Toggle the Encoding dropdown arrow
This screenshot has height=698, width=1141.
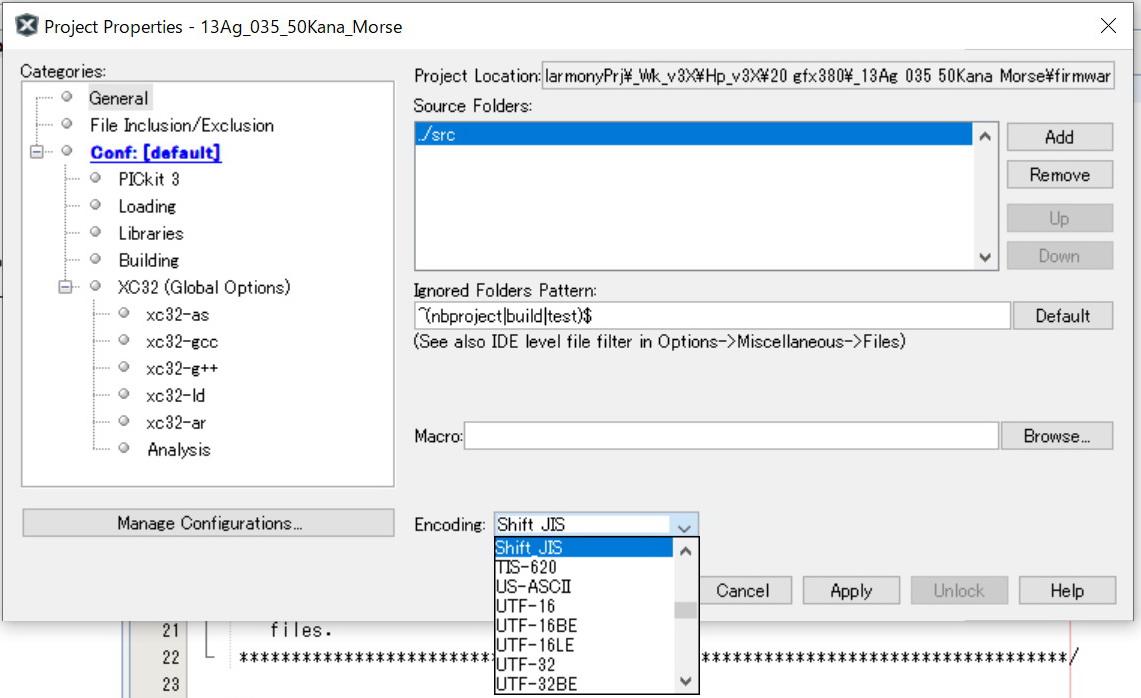tap(683, 525)
